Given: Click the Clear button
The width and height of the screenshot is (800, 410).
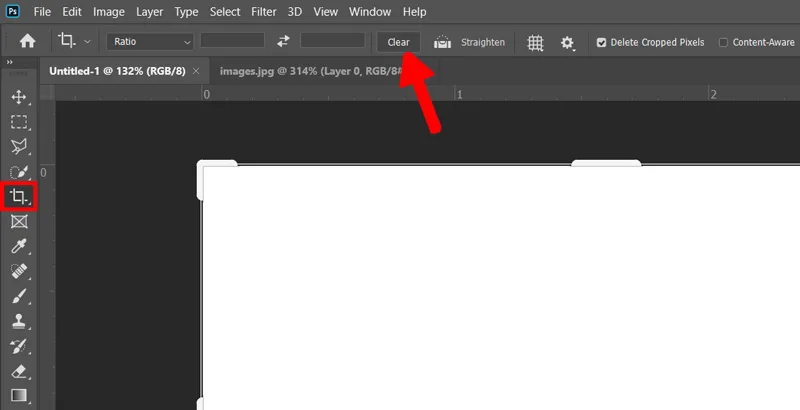Looking at the screenshot, I should pyautogui.click(x=398, y=42).
